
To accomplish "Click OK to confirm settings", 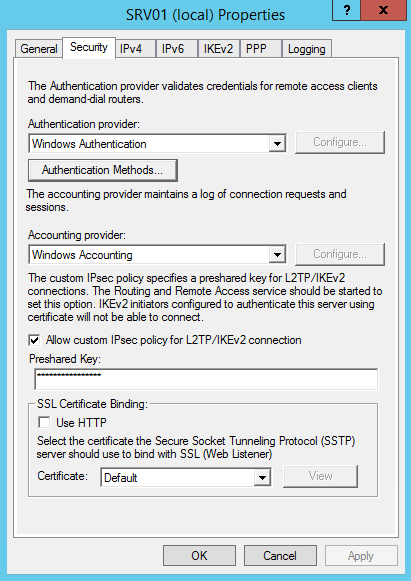I will [x=199, y=555].
